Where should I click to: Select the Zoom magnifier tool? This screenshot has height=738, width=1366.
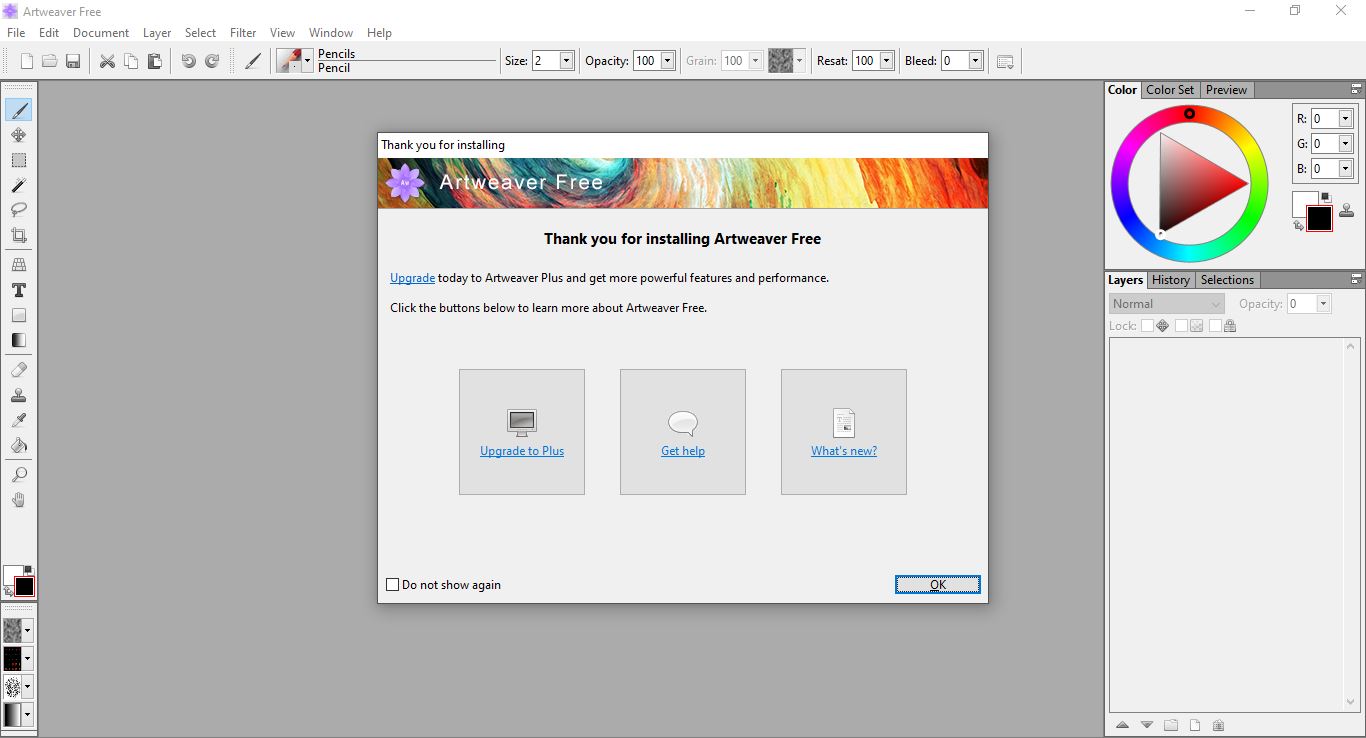(18, 475)
